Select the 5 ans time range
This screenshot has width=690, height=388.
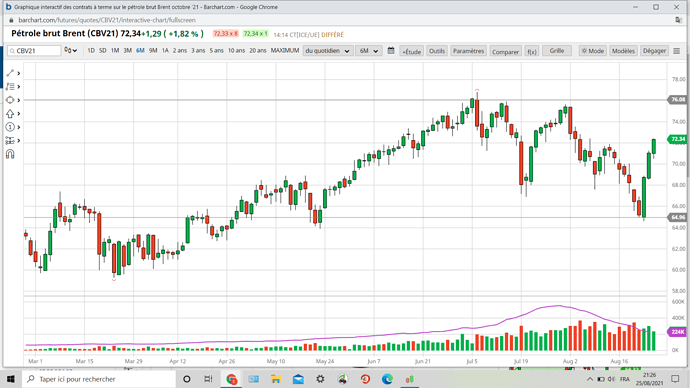(217, 51)
